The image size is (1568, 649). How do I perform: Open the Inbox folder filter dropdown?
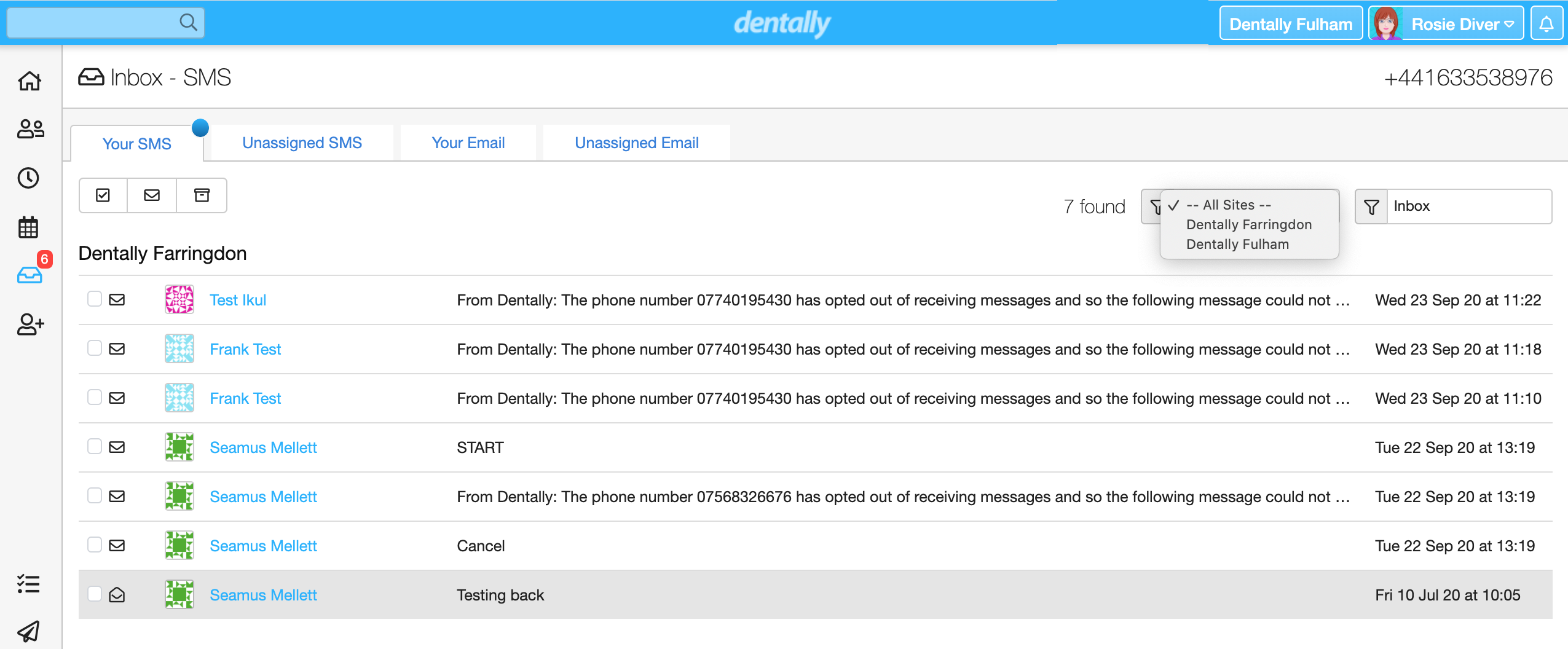coord(1453,206)
